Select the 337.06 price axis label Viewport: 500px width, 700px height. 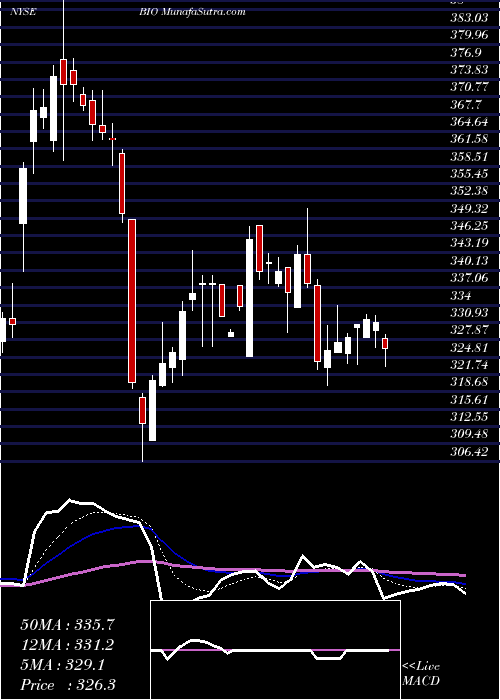(467, 278)
